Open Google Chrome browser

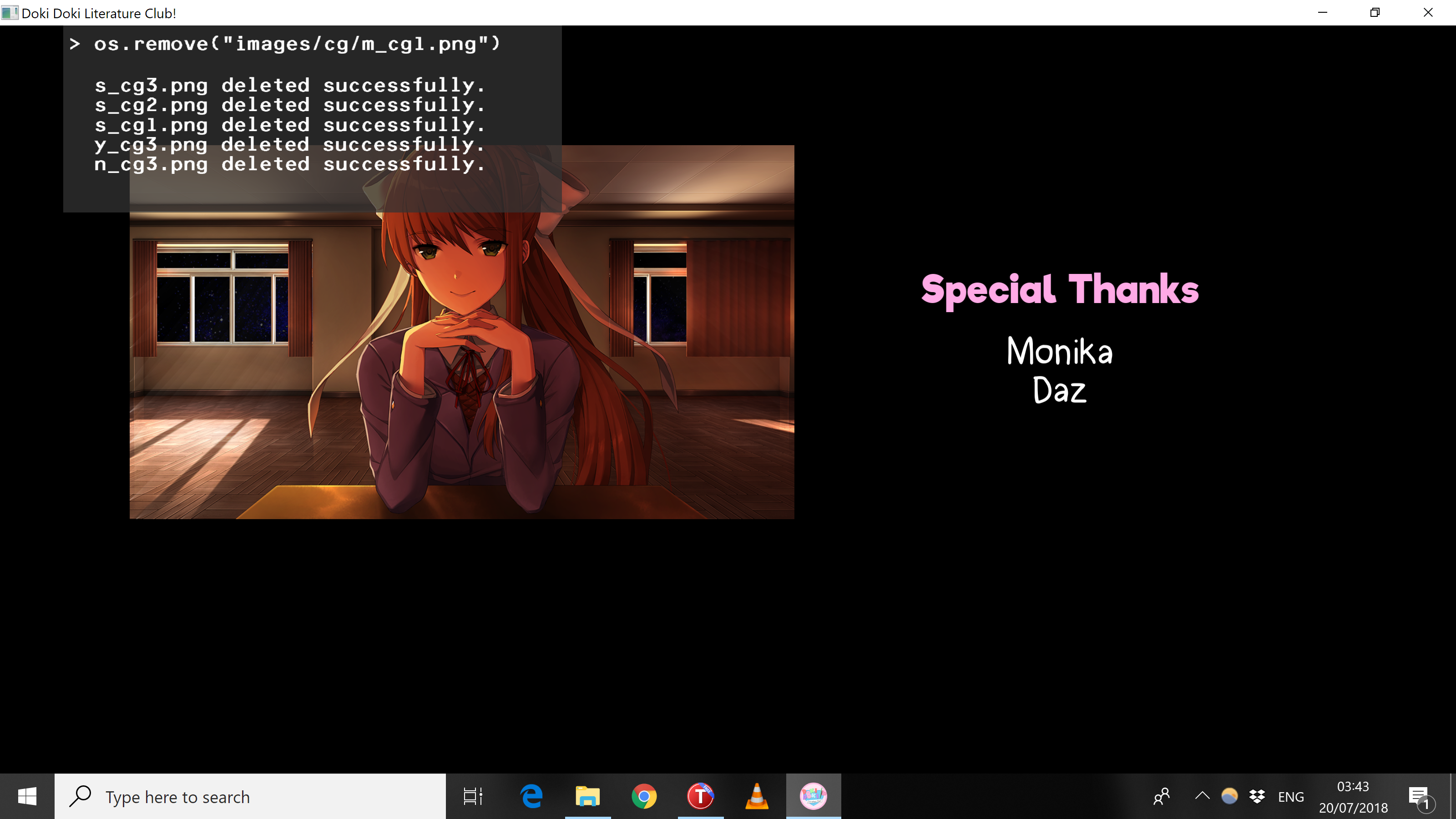644,797
